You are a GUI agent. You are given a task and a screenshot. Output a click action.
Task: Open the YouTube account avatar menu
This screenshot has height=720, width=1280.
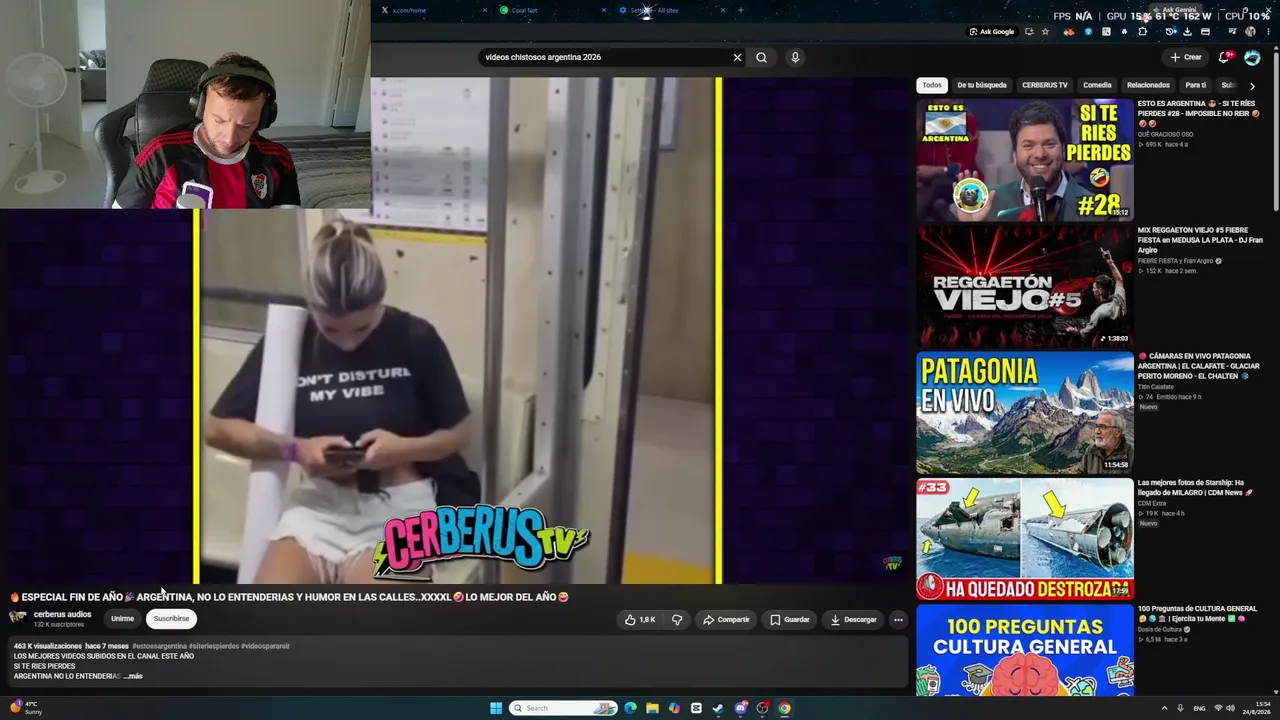[1252, 57]
